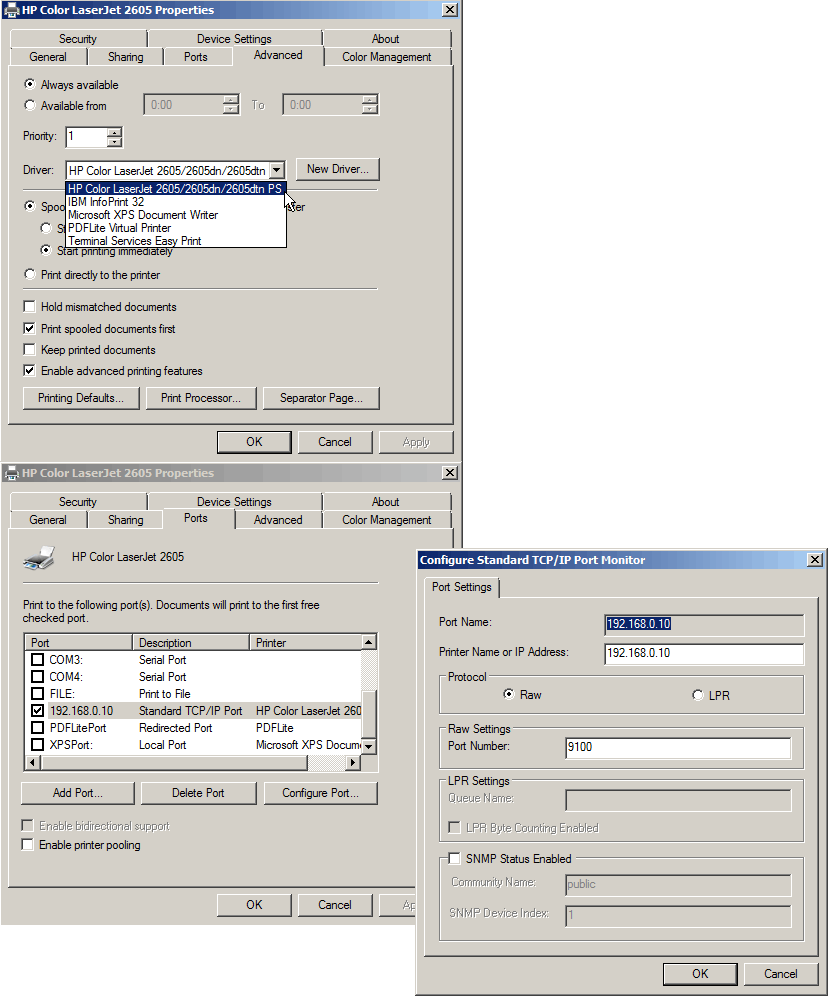
Task: Select HP Color LaserJet 2605dtn PS option
Action: point(175,189)
